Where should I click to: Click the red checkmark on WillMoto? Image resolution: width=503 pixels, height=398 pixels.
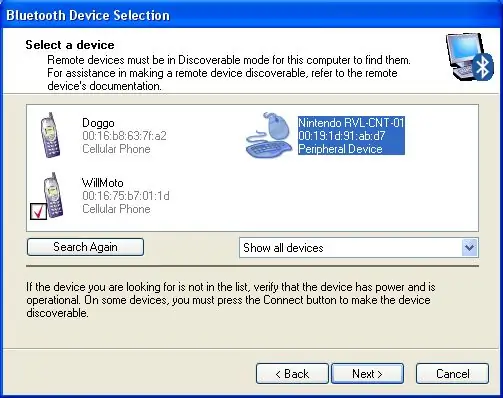tap(38, 211)
